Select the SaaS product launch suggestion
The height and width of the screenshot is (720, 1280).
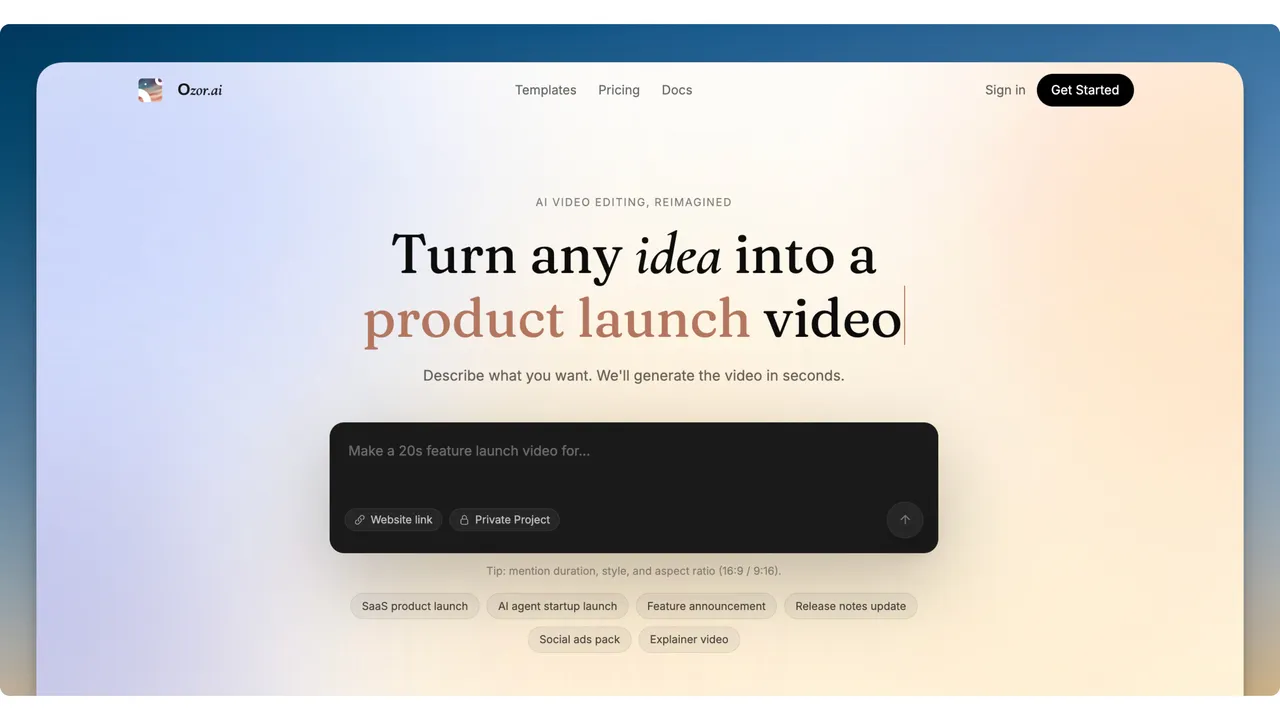coord(415,606)
